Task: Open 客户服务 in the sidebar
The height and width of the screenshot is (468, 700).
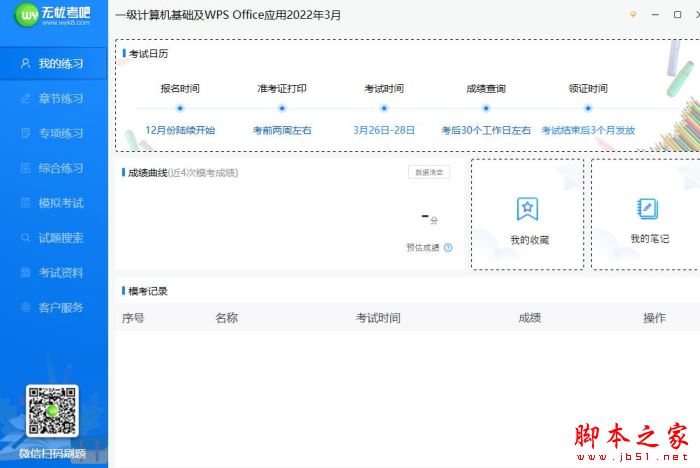Action: click(54, 307)
